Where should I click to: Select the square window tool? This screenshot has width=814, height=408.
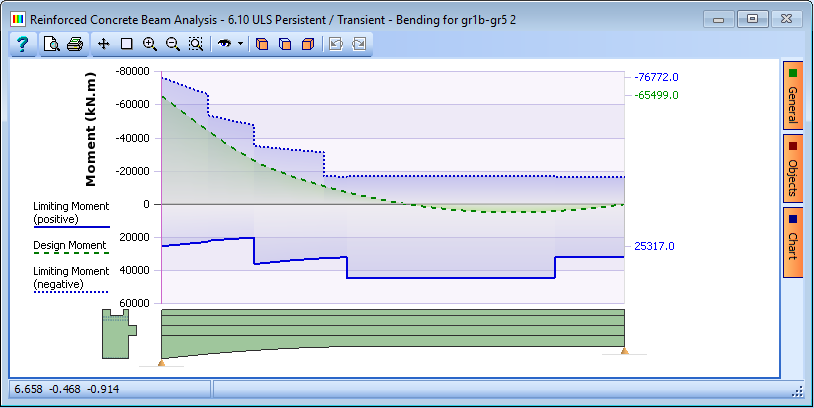(126, 44)
